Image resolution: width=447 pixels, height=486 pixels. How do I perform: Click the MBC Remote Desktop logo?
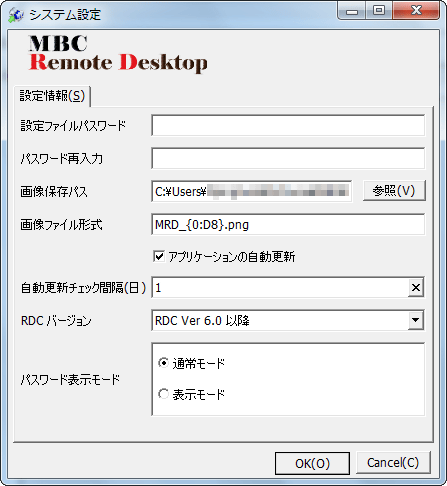click(118, 53)
